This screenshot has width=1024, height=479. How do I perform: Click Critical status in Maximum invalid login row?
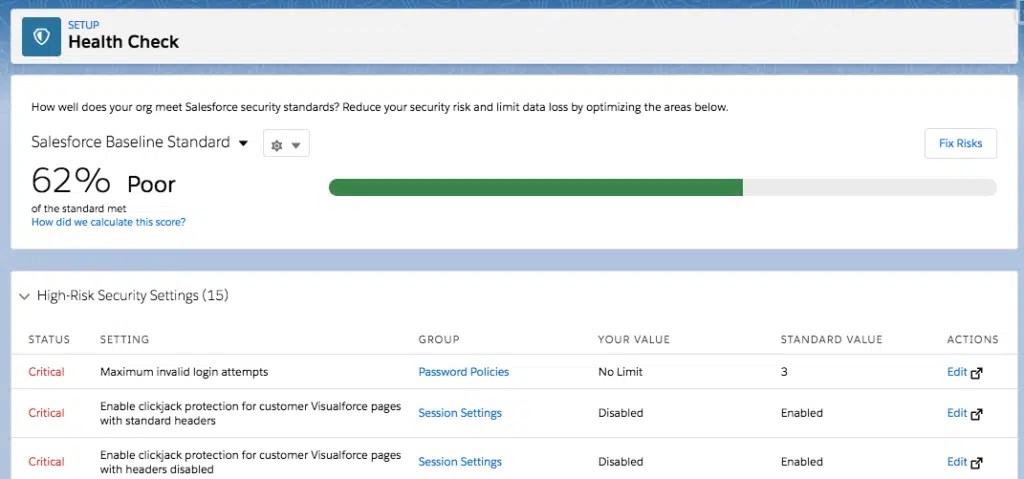pos(46,372)
